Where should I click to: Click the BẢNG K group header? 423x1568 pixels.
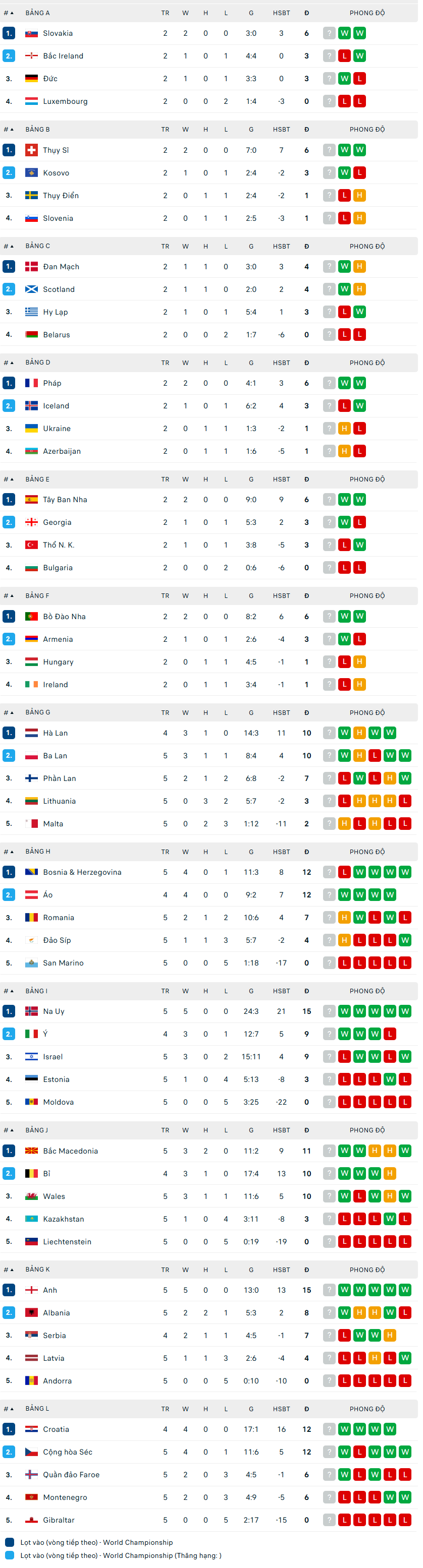(38, 1269)
